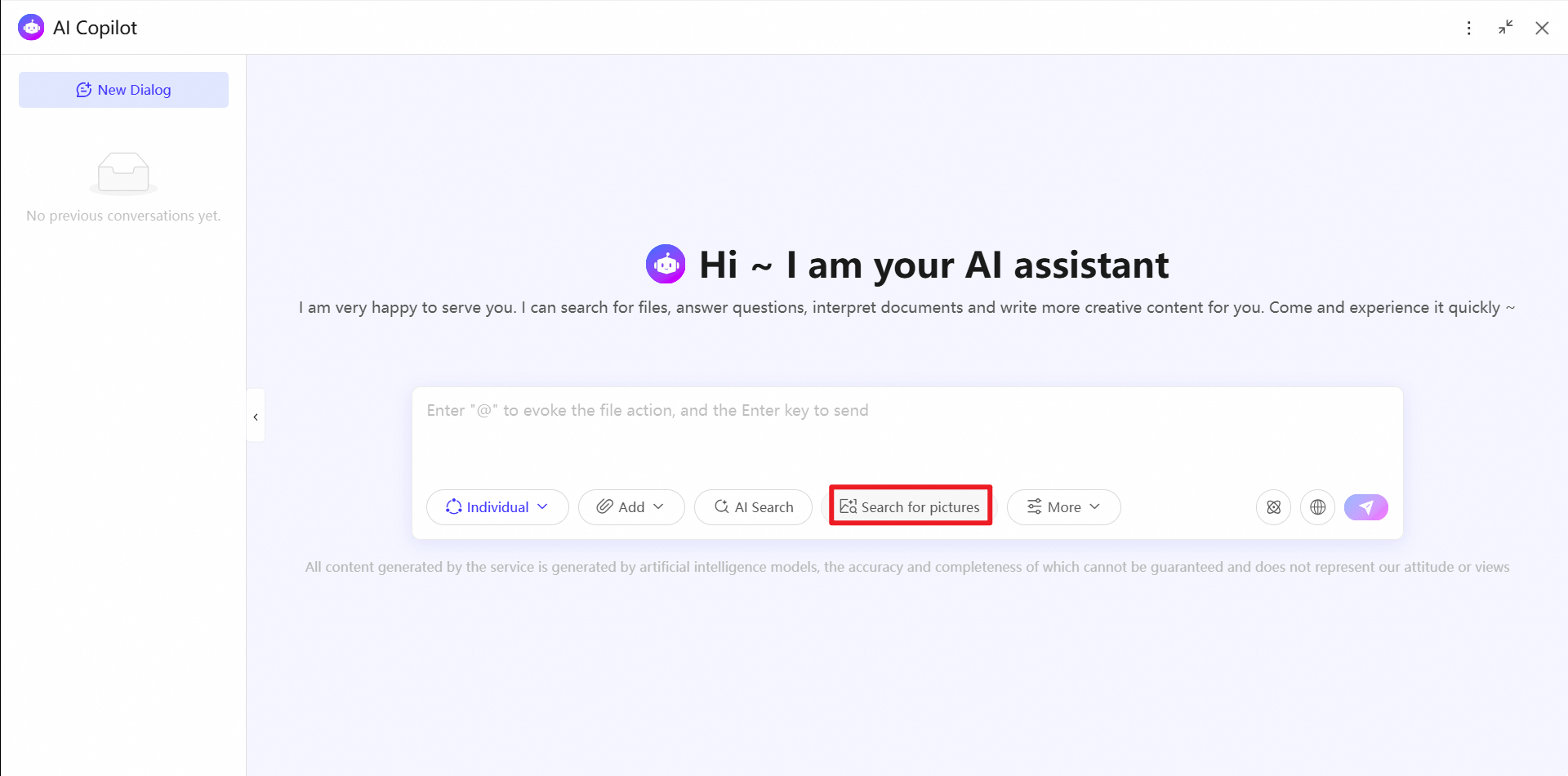
Task: Click the atom-style deep thinking icon
Action: [1273, 507]
